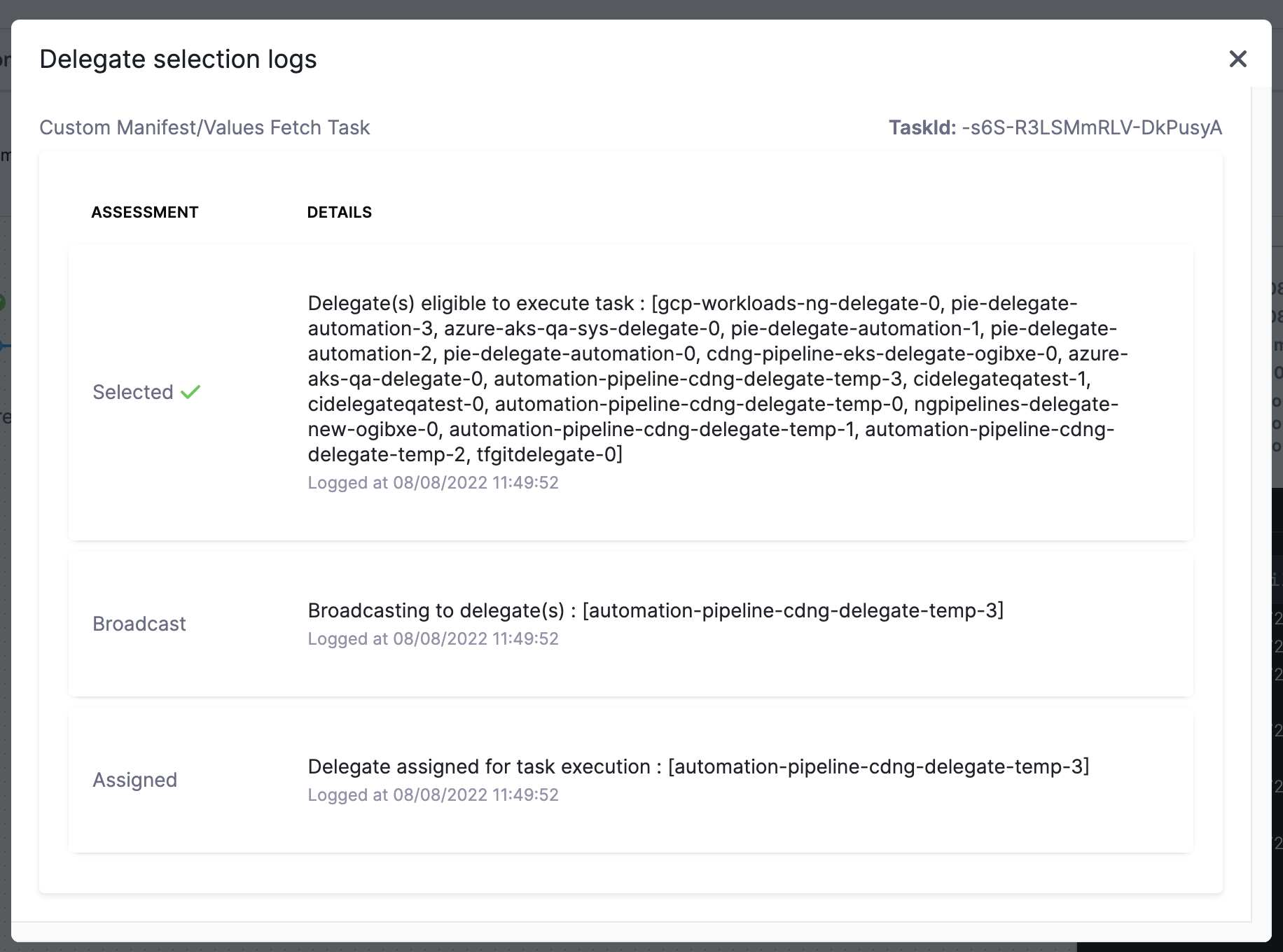Click the DETAILS column header
The width and height of the screenshot is (1283, 952).
tap(339, 212)
